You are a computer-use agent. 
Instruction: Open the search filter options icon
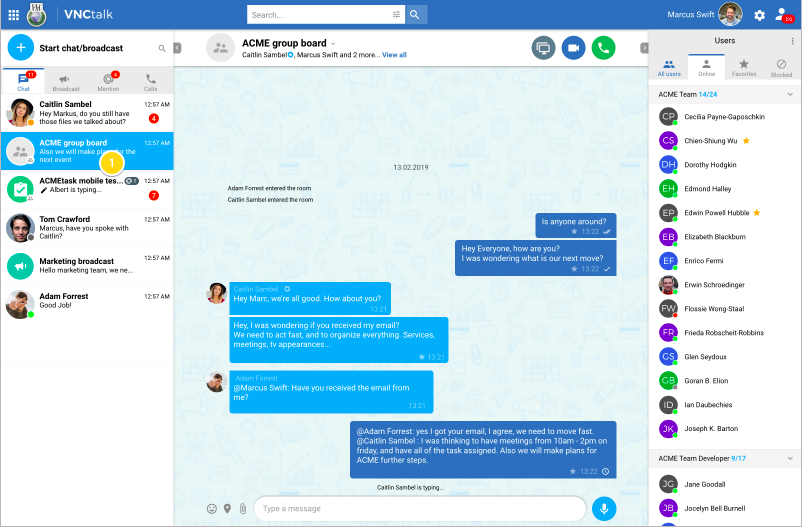[x=396, y=15]
